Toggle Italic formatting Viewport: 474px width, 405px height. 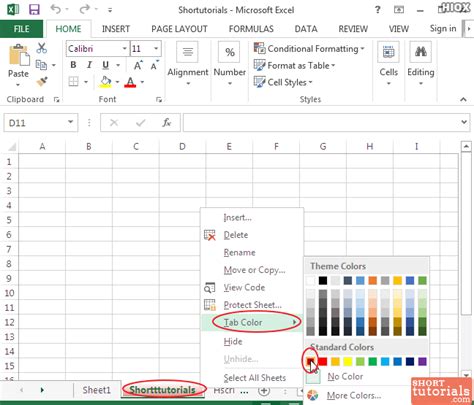tap(89, 65)
